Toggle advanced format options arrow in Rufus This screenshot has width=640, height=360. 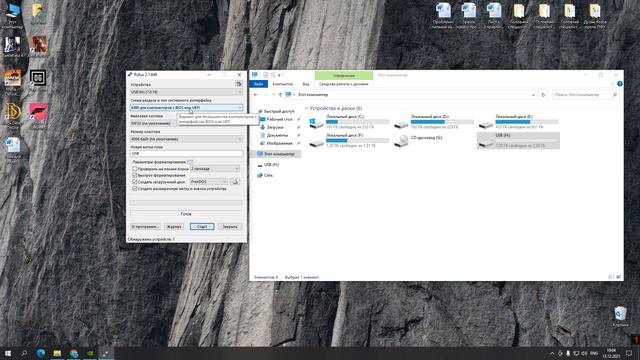tap(190, 162)
